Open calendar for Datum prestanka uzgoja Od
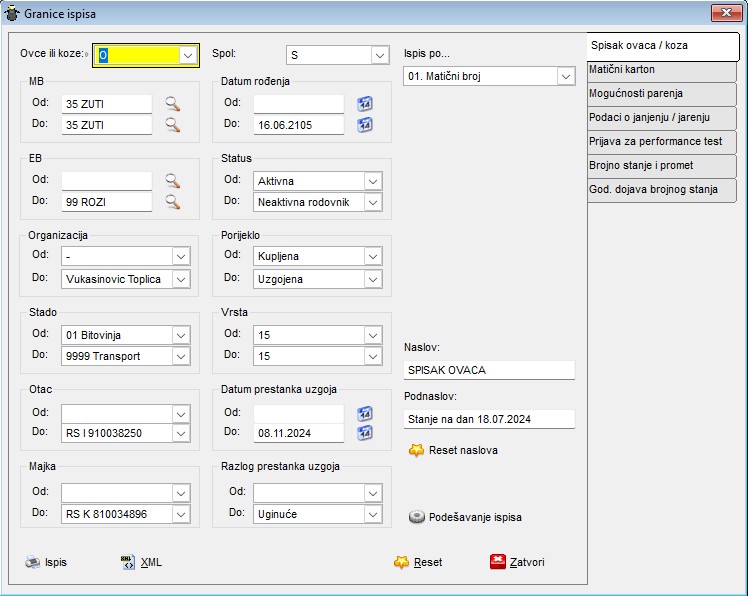 365,412
